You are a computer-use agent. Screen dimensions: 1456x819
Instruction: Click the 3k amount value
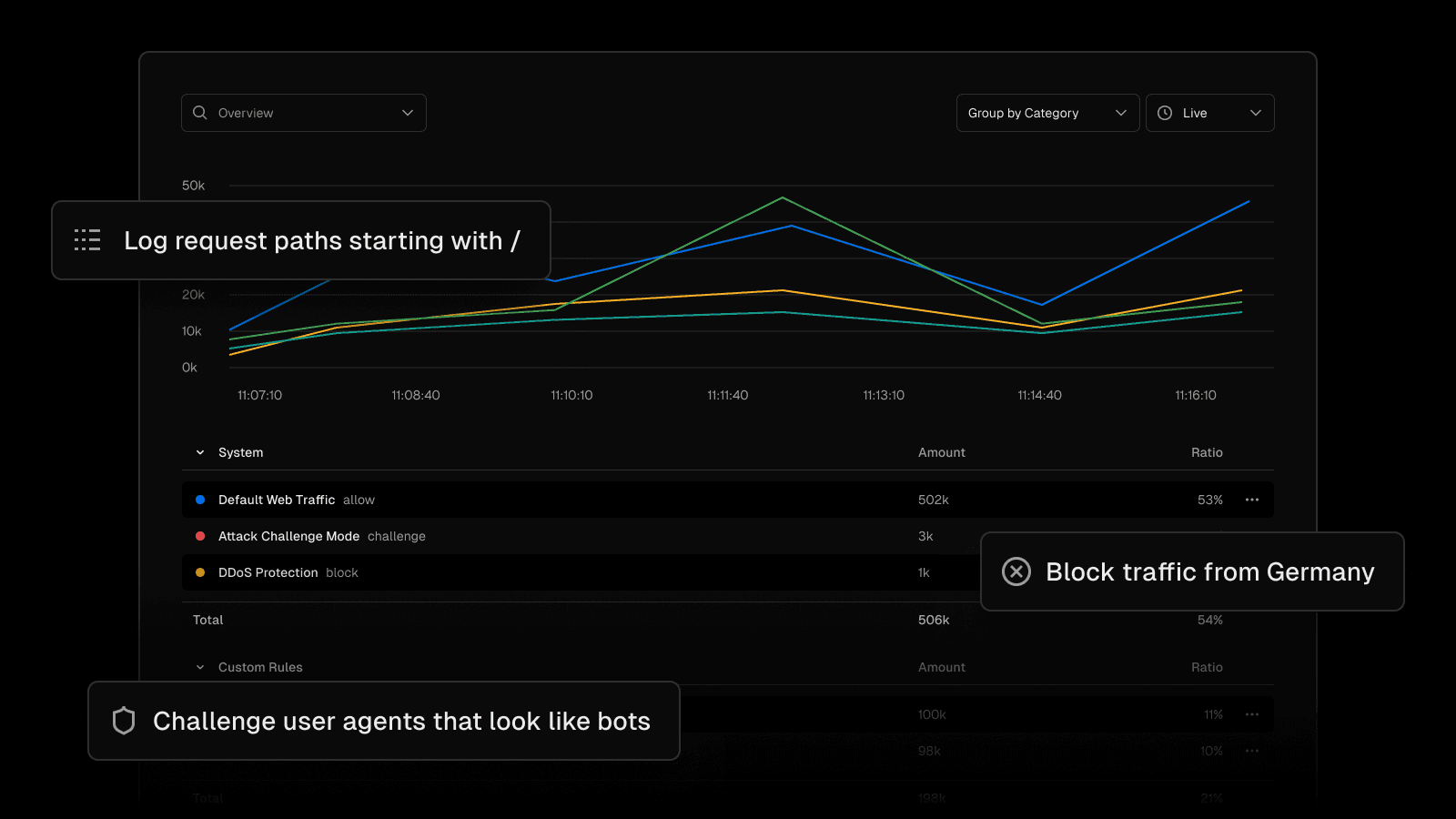point(925,536)
